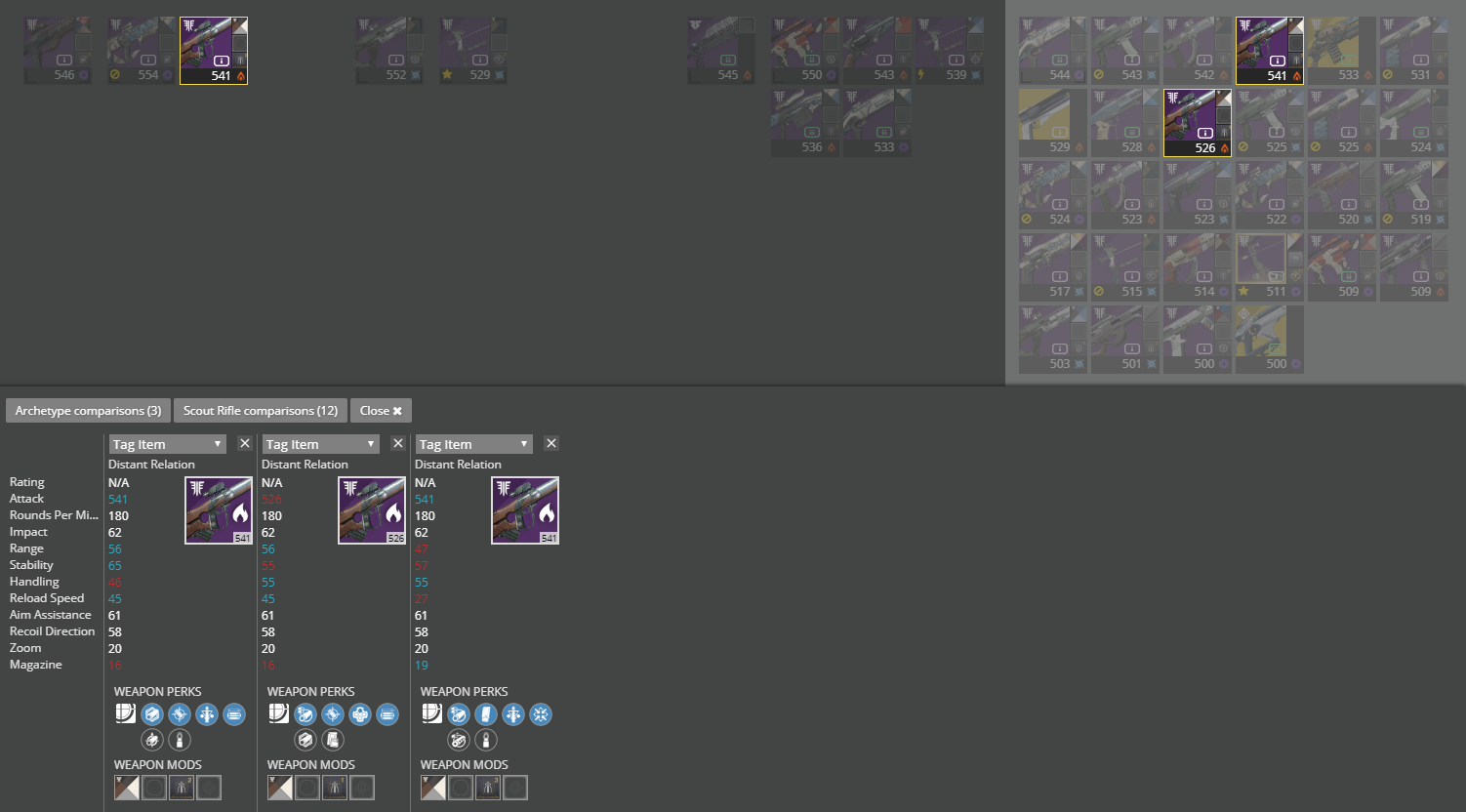Open Tag Item dropdown in third compare column
This screenshot has height=812, width=1466.
[x=474, y=444]
